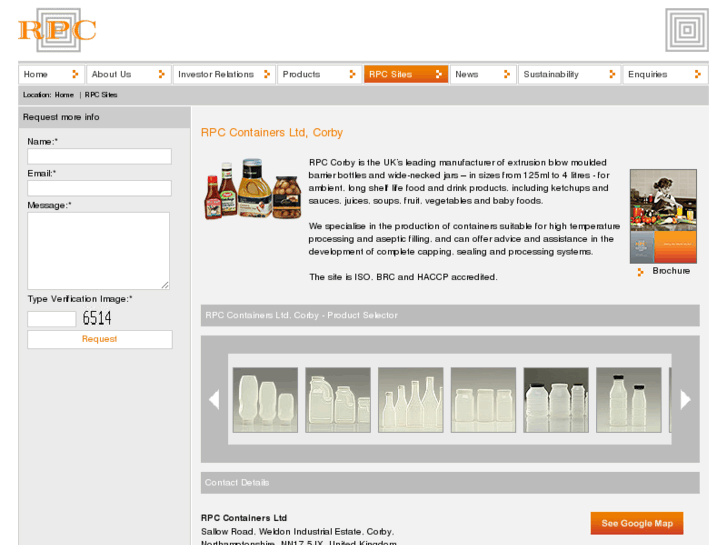
Task: Open the Home menu item
Action: tap(51, 74)
